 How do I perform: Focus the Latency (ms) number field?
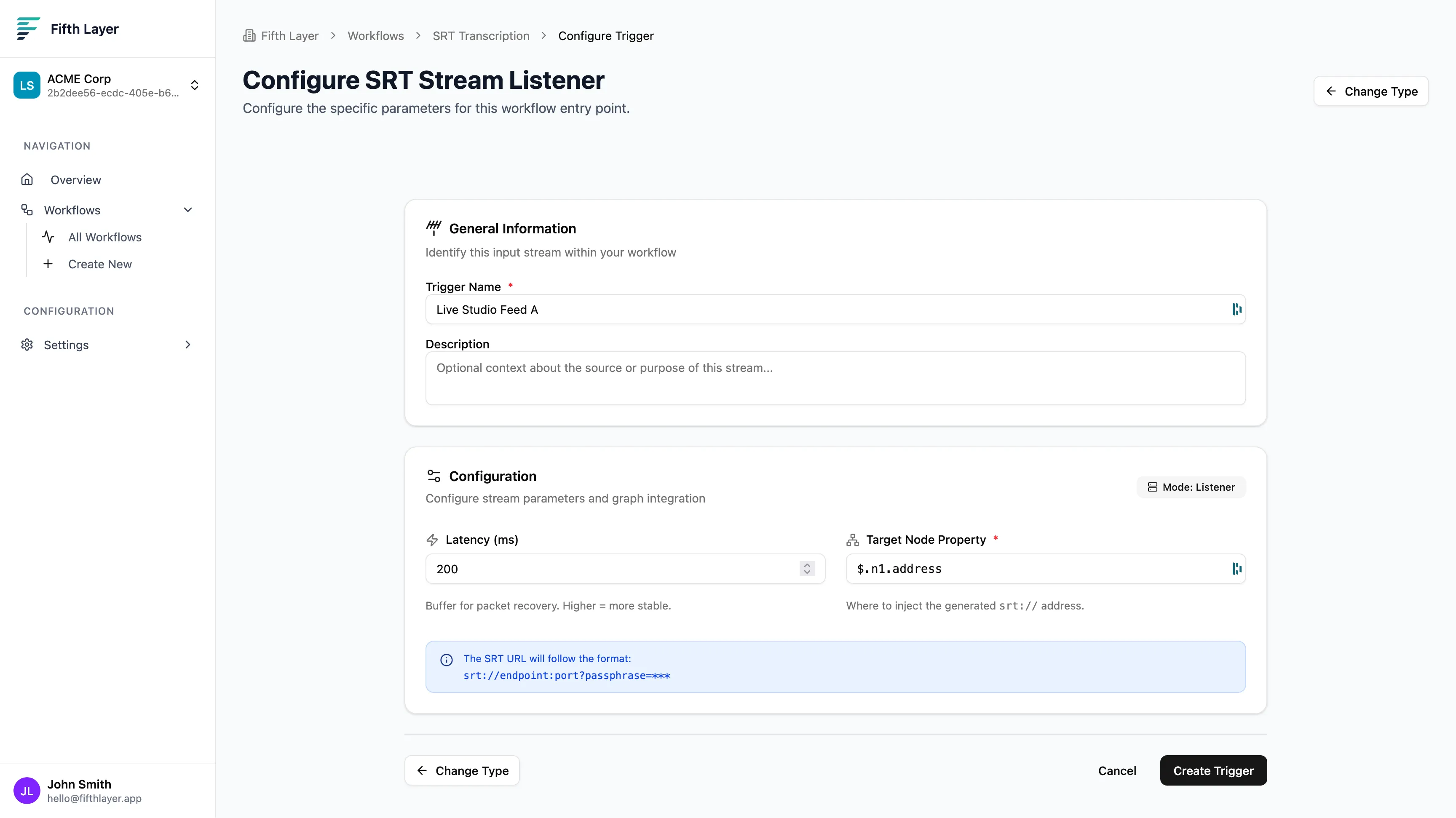pos(625,569)
